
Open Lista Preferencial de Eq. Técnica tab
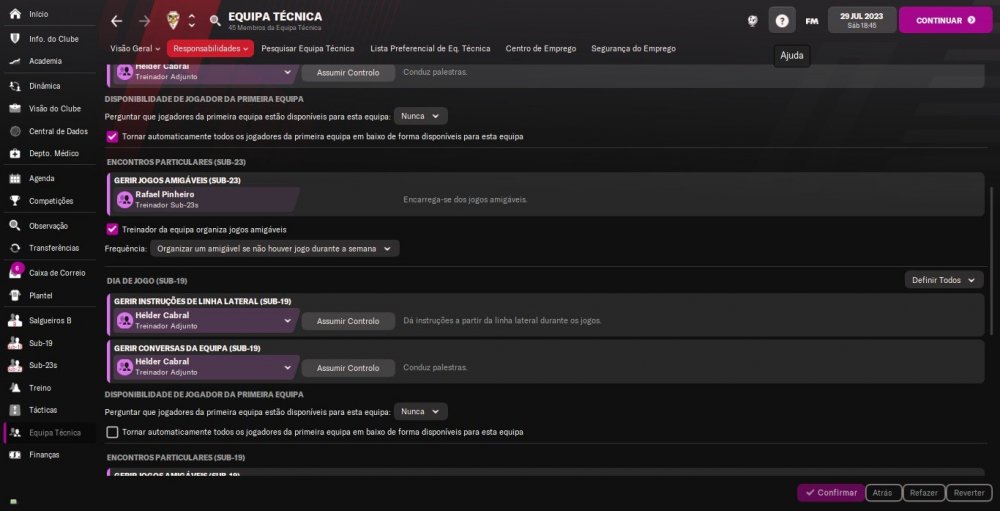(430, 48)
